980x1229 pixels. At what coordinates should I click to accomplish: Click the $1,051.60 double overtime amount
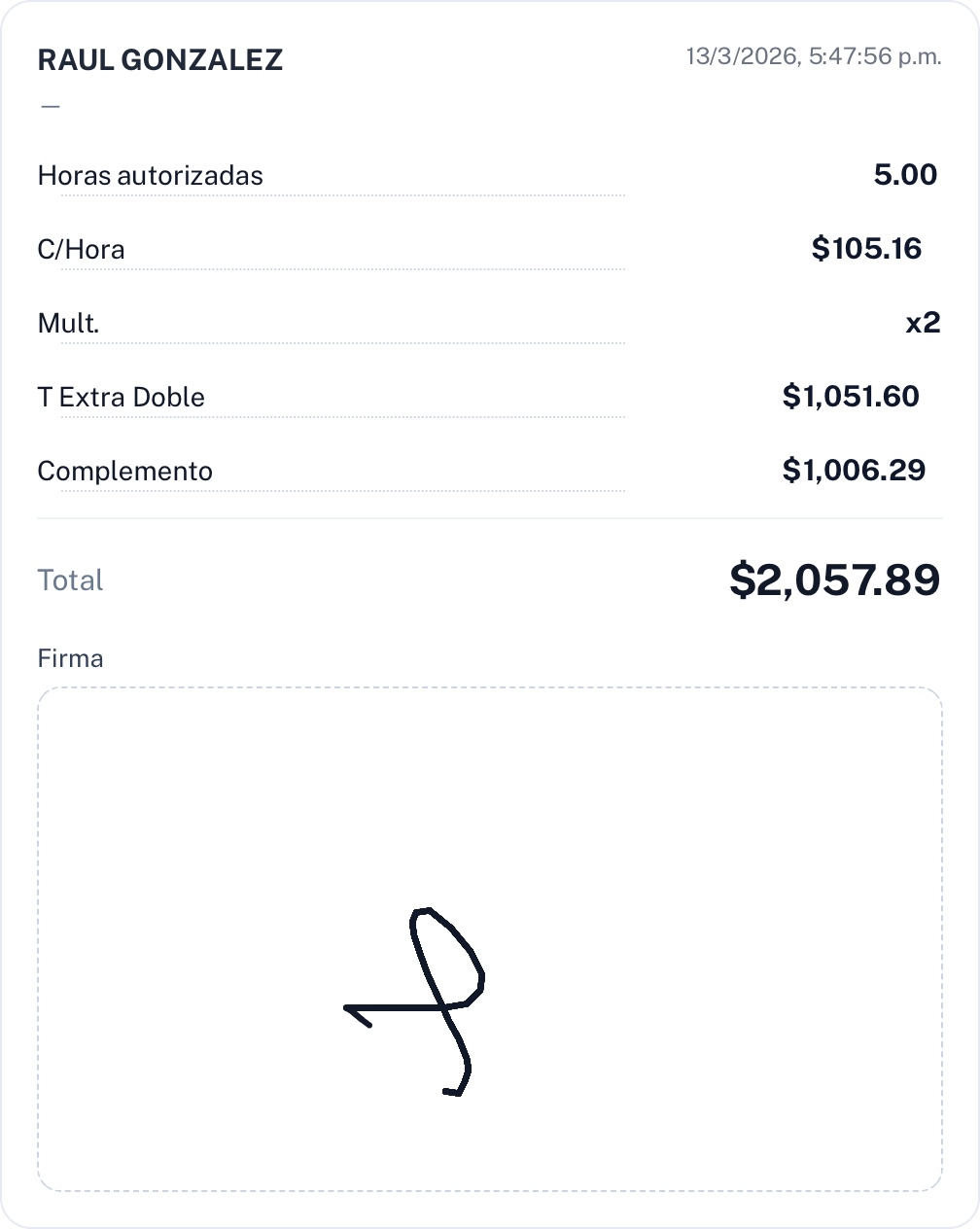point(850,397)
